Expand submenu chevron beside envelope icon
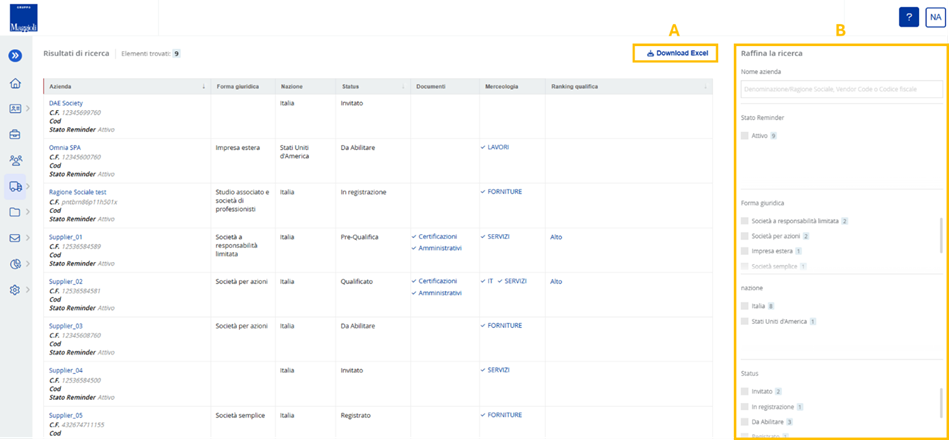 [28, 238]
